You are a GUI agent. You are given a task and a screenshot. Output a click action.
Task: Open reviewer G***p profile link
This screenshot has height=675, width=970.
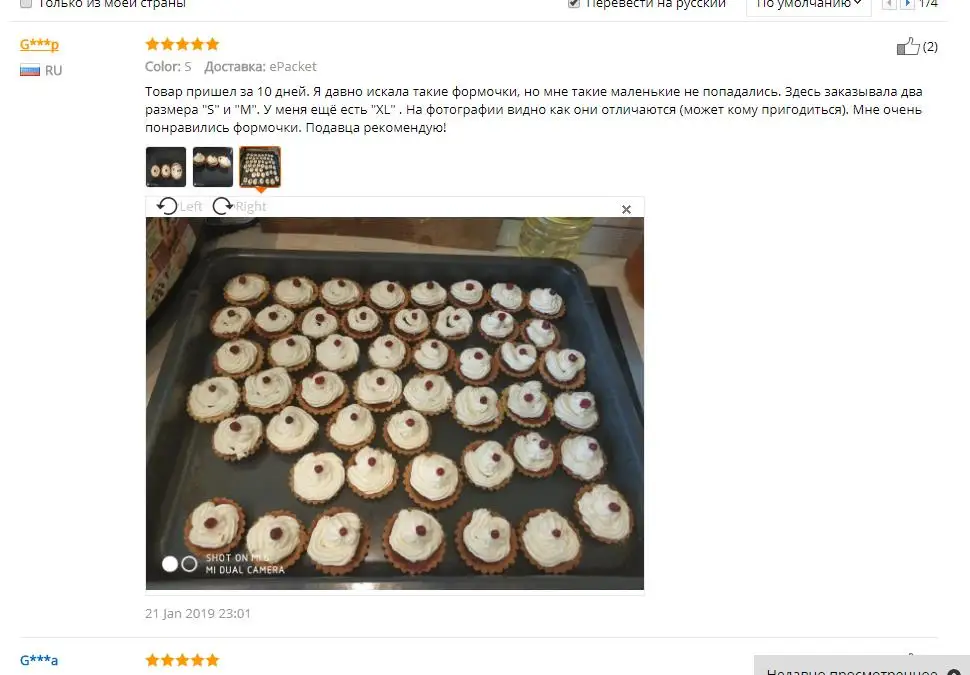(x=39, y=45)
